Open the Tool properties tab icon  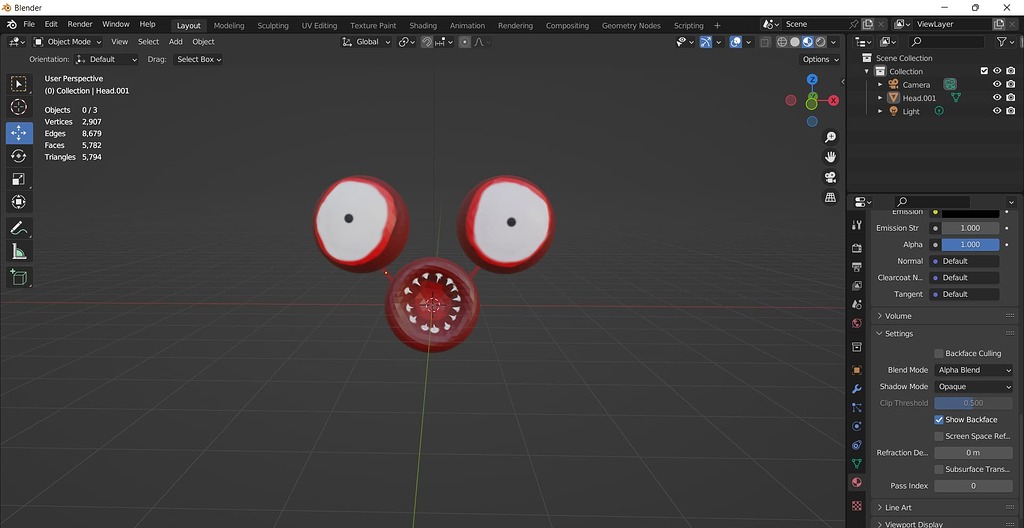857,225
